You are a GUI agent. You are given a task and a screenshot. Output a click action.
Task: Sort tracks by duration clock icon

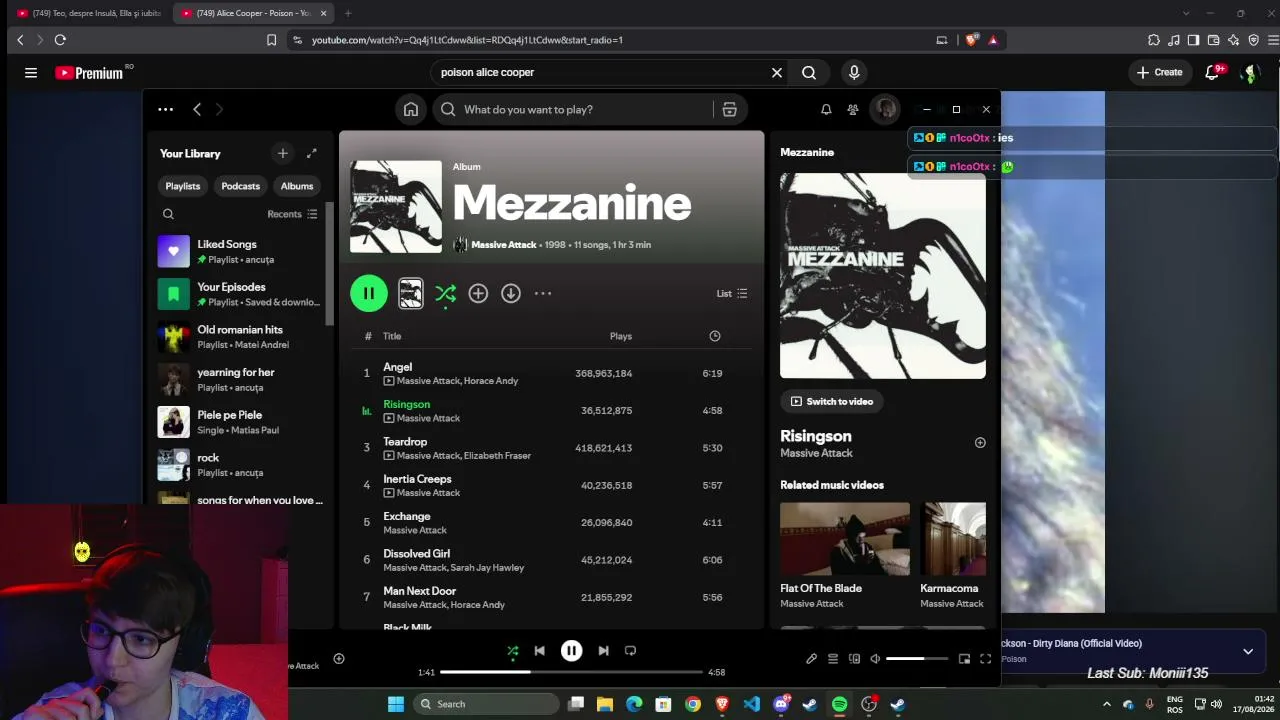click(715, 336)
